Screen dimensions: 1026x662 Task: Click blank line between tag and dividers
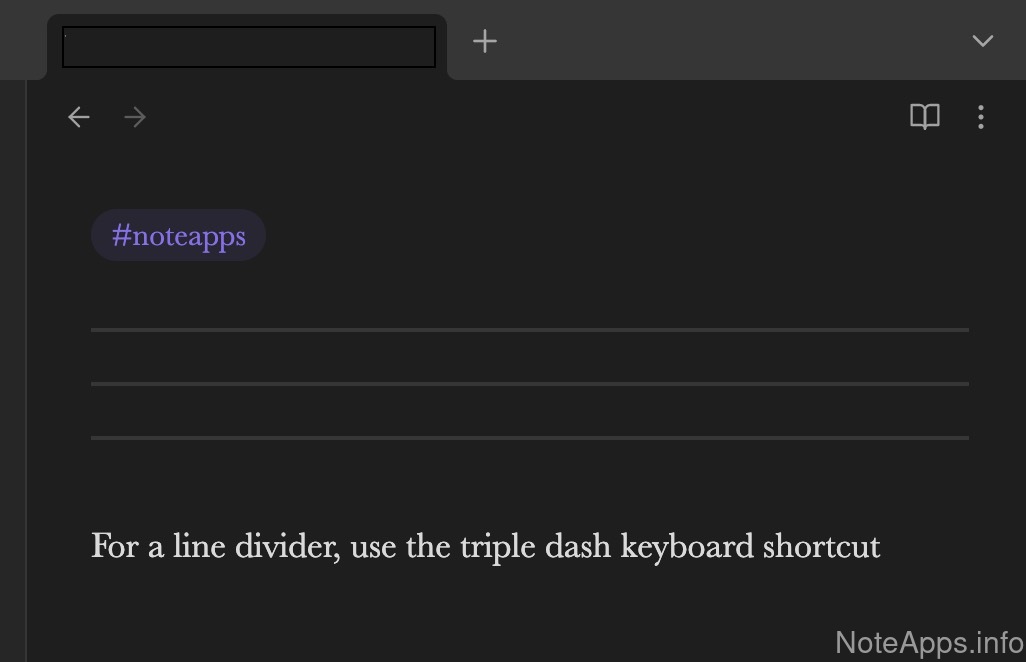tap(530, 290)
